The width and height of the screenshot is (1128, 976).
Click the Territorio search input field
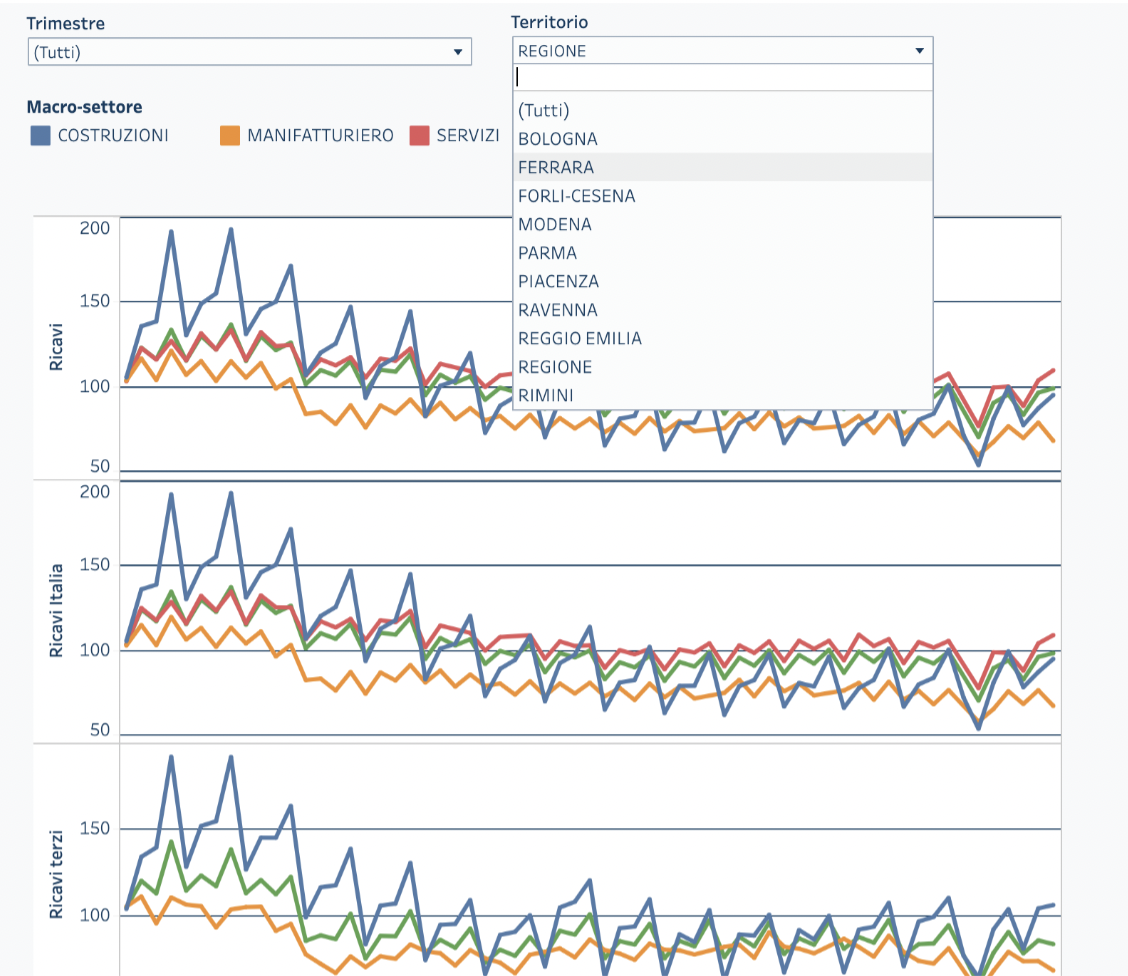click(x=722, y=77)
